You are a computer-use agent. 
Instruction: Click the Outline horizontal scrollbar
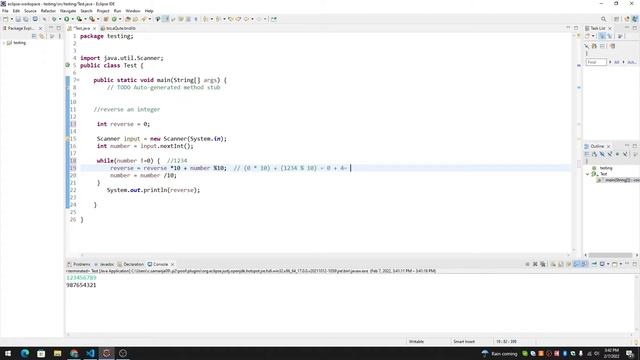point(611,255)
